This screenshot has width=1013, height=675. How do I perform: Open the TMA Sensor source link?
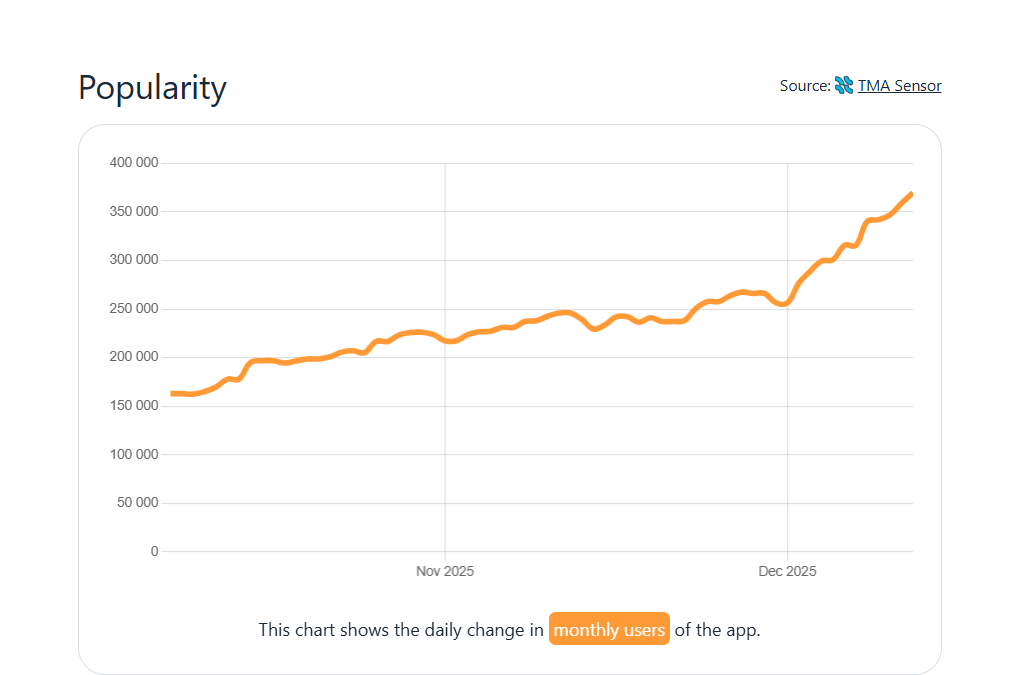899,86
